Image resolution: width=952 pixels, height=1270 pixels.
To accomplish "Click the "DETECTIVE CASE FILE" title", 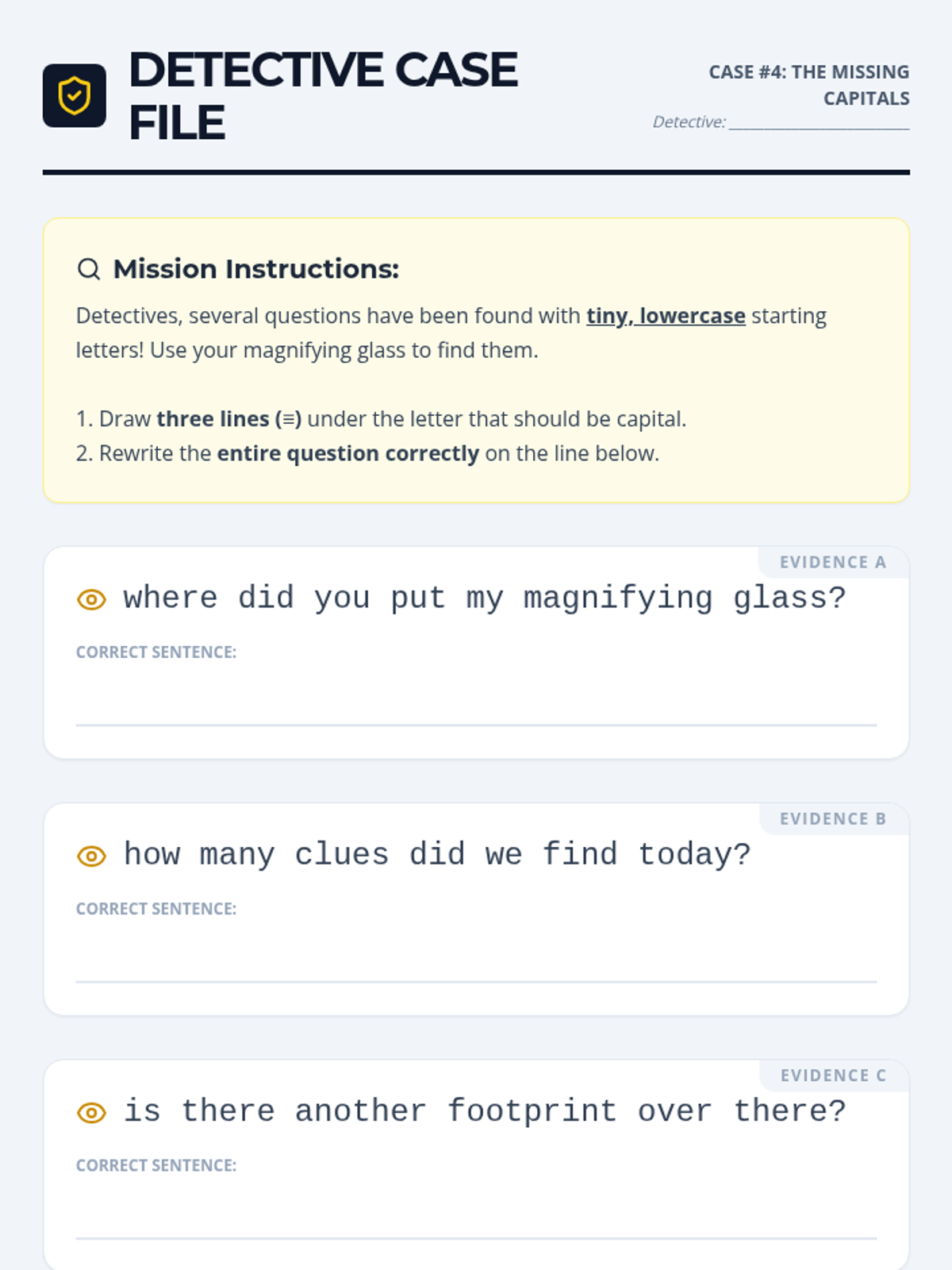I will pos(323,96).
